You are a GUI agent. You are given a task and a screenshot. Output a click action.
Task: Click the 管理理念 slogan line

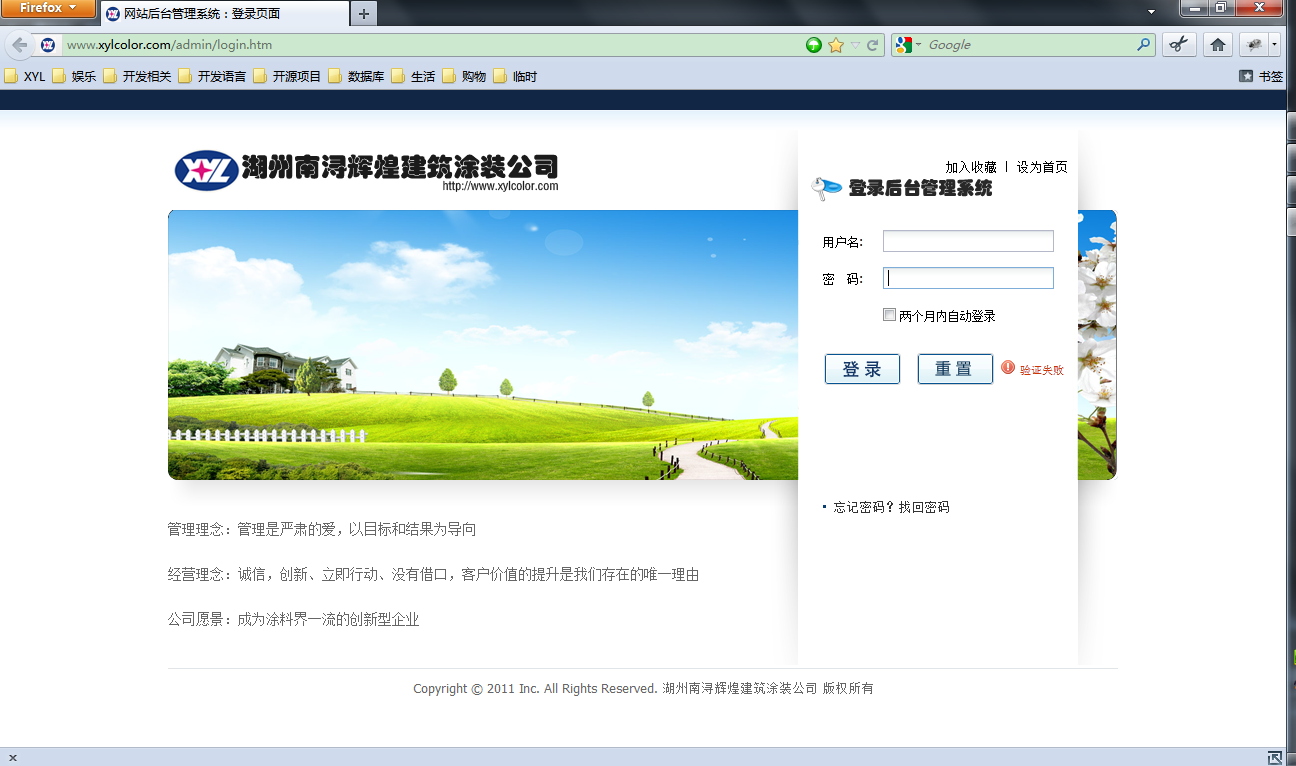pyautogui.click(x=322, y=529)
